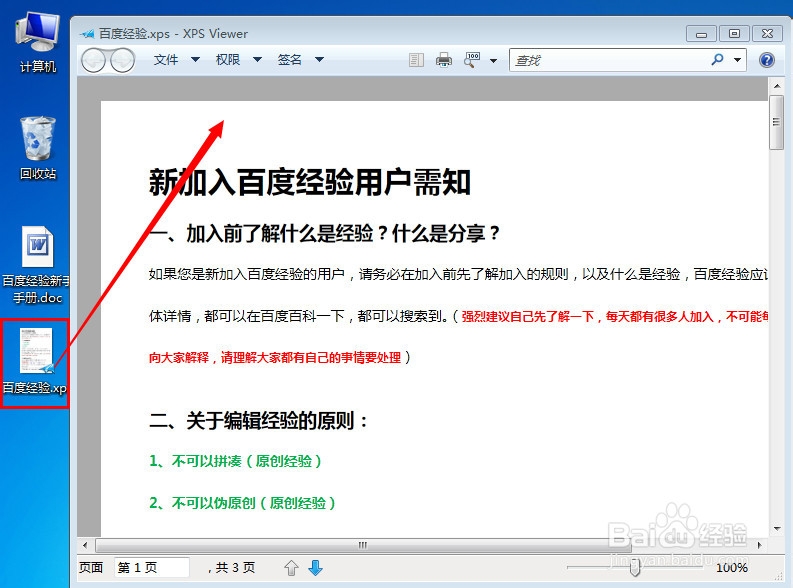Click the back navigation arrow button
Viewport: 793px width, 588px height.
click(x=94, y=61)
